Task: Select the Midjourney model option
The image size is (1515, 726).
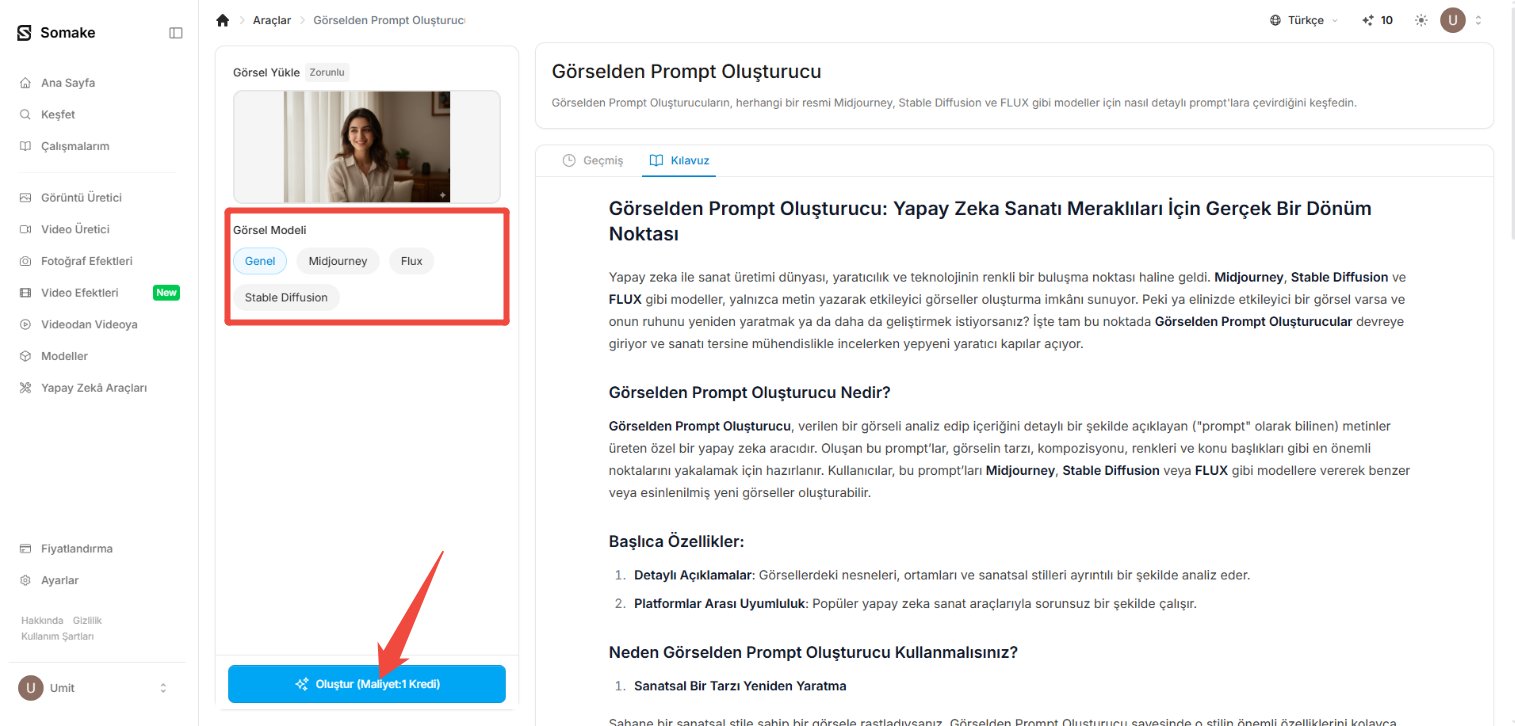Action: coord(338,261)
